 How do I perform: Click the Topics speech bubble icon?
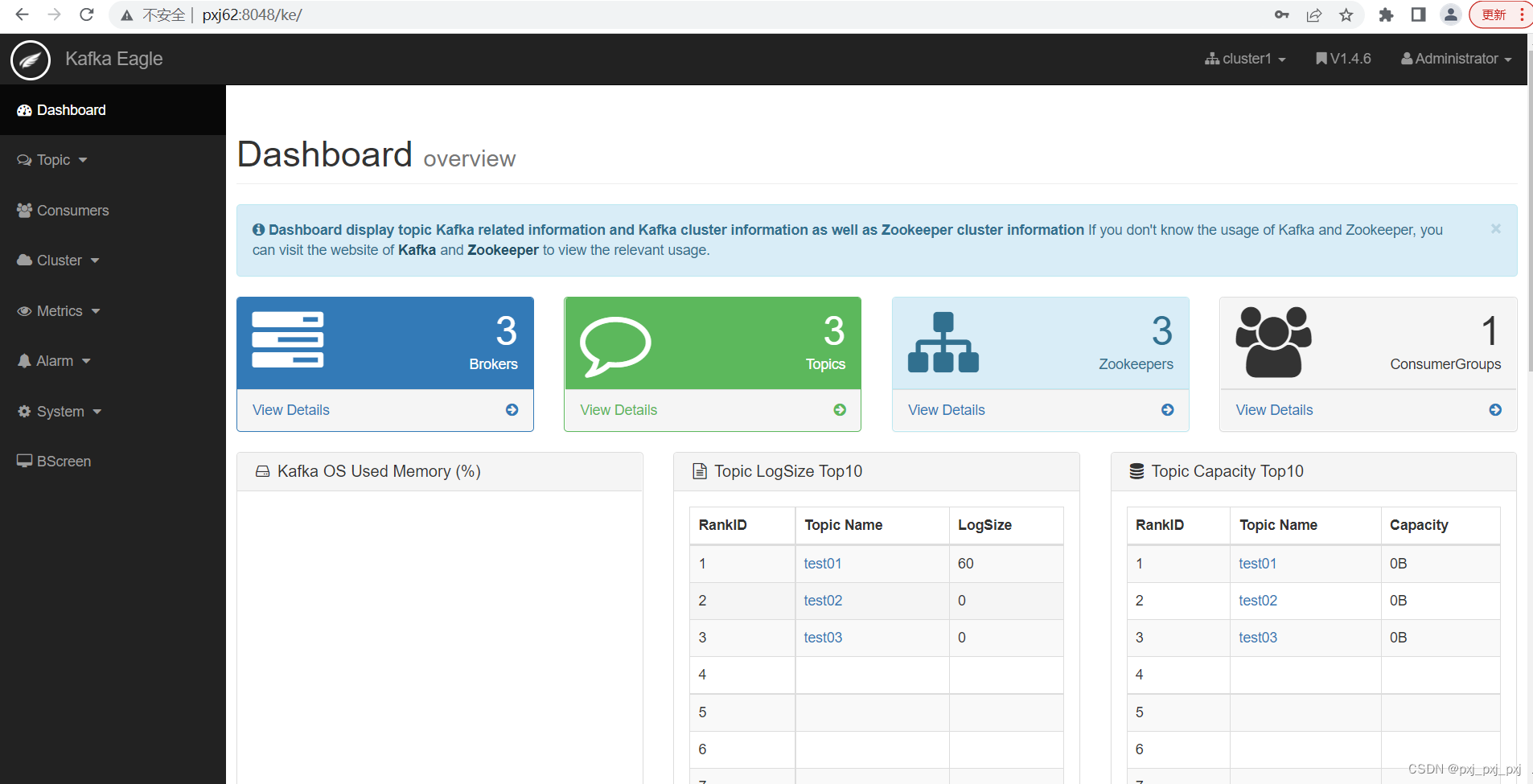(615, 346)
